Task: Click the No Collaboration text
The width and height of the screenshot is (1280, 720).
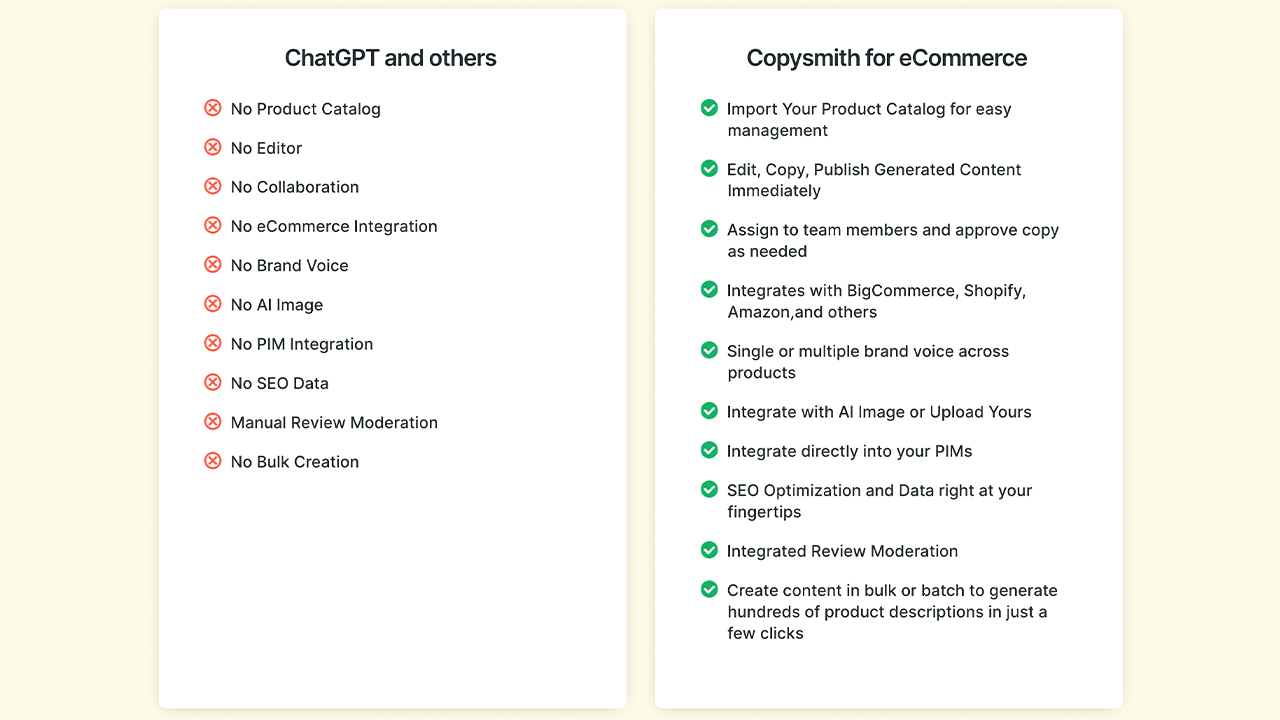Action: coord(295,187)
